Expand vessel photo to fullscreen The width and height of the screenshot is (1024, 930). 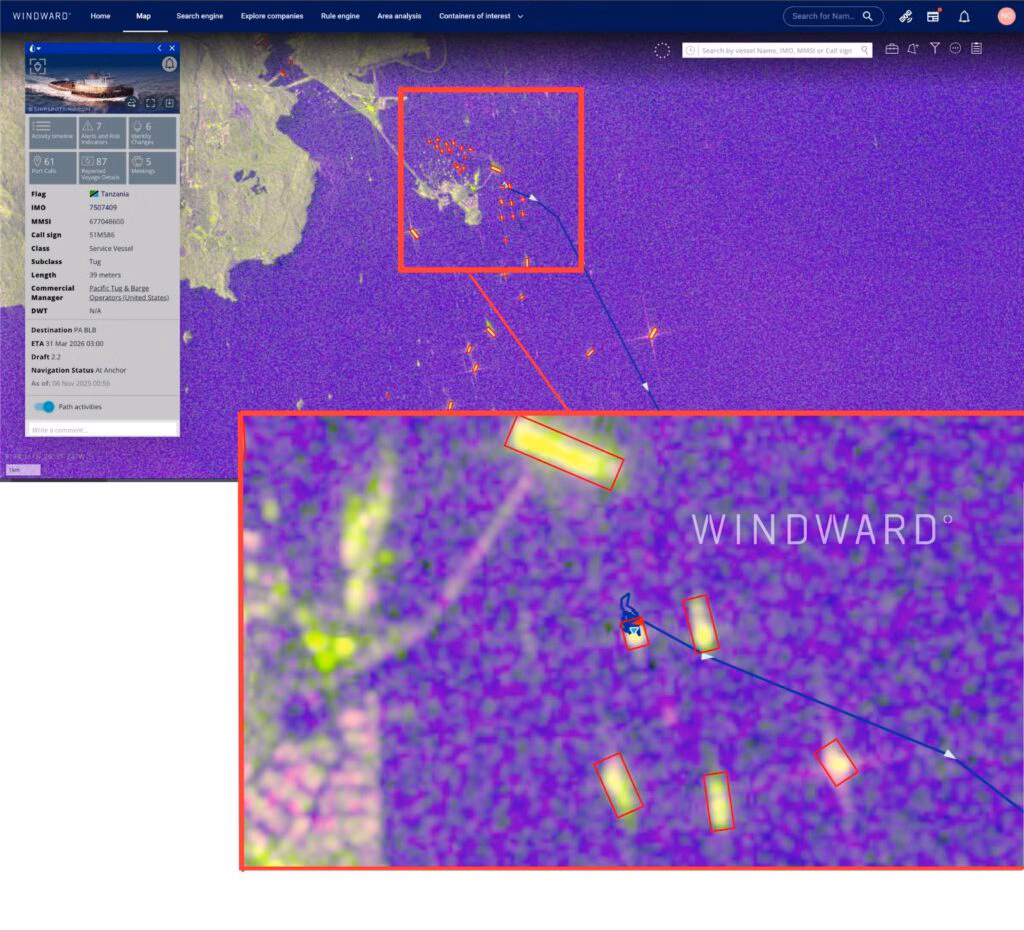click(x=150, y=103)
